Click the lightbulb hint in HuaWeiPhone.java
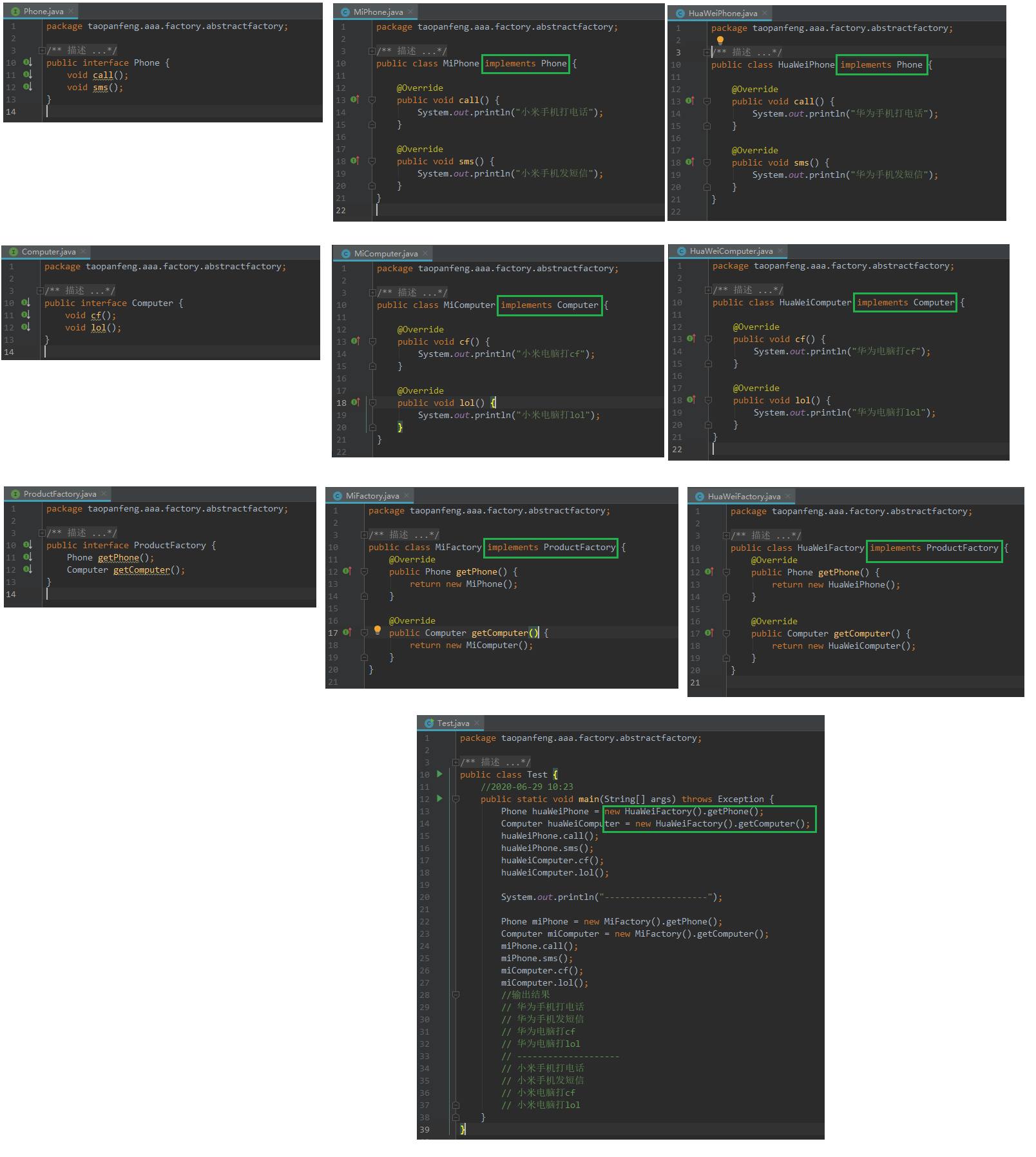This screenshot has width=1036, height=1157. [x=720, y=41]
